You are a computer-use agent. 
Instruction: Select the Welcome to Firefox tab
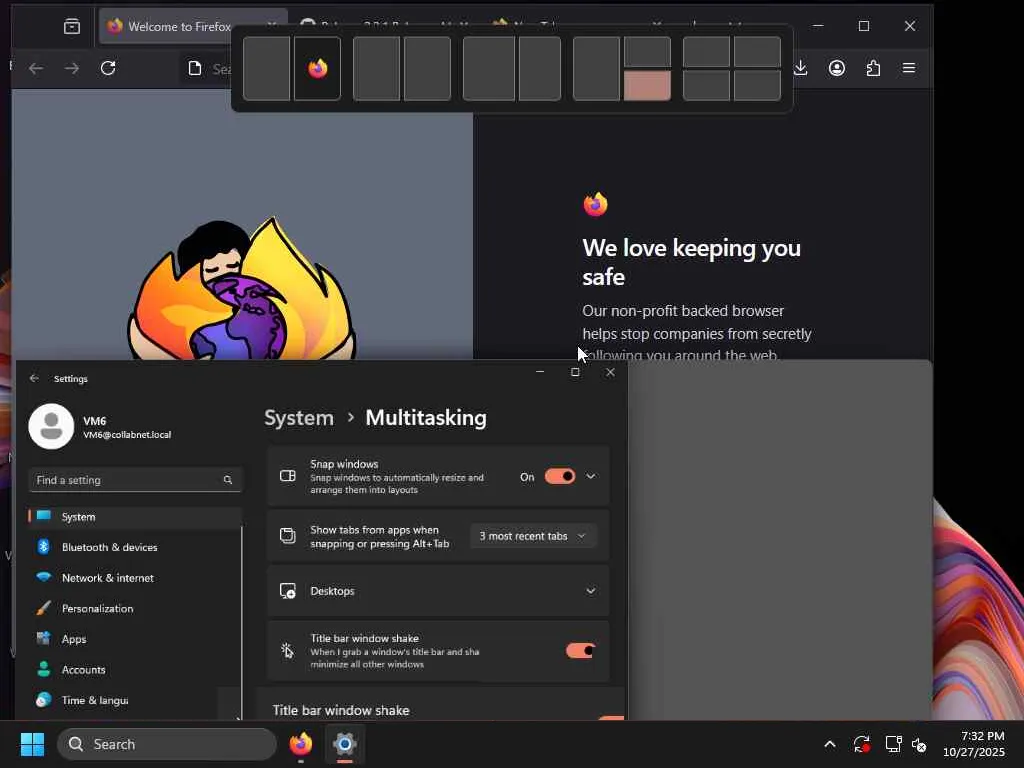click(x=180, y=26)
